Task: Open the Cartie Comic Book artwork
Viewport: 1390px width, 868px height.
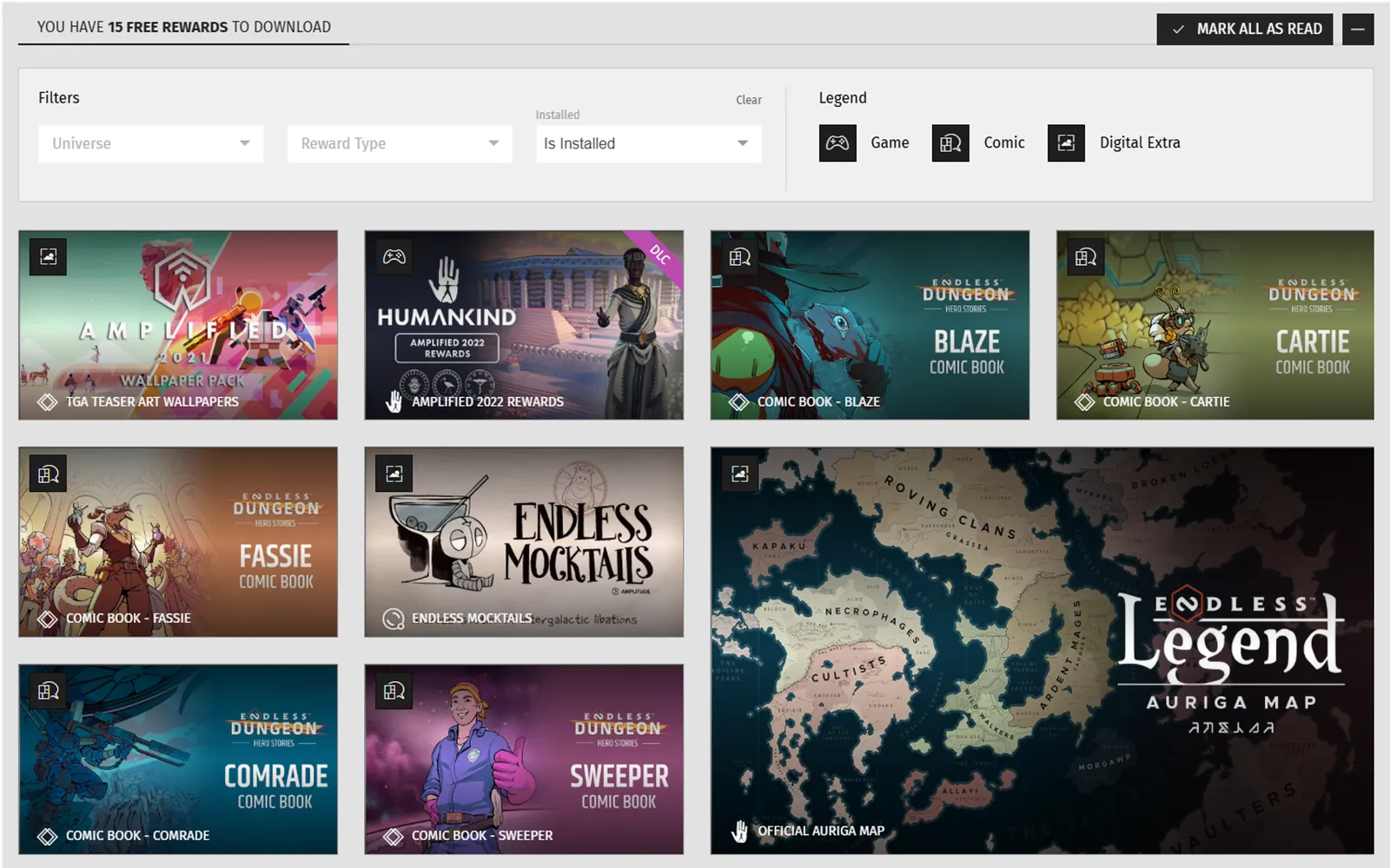Action: pos(1215,325)
